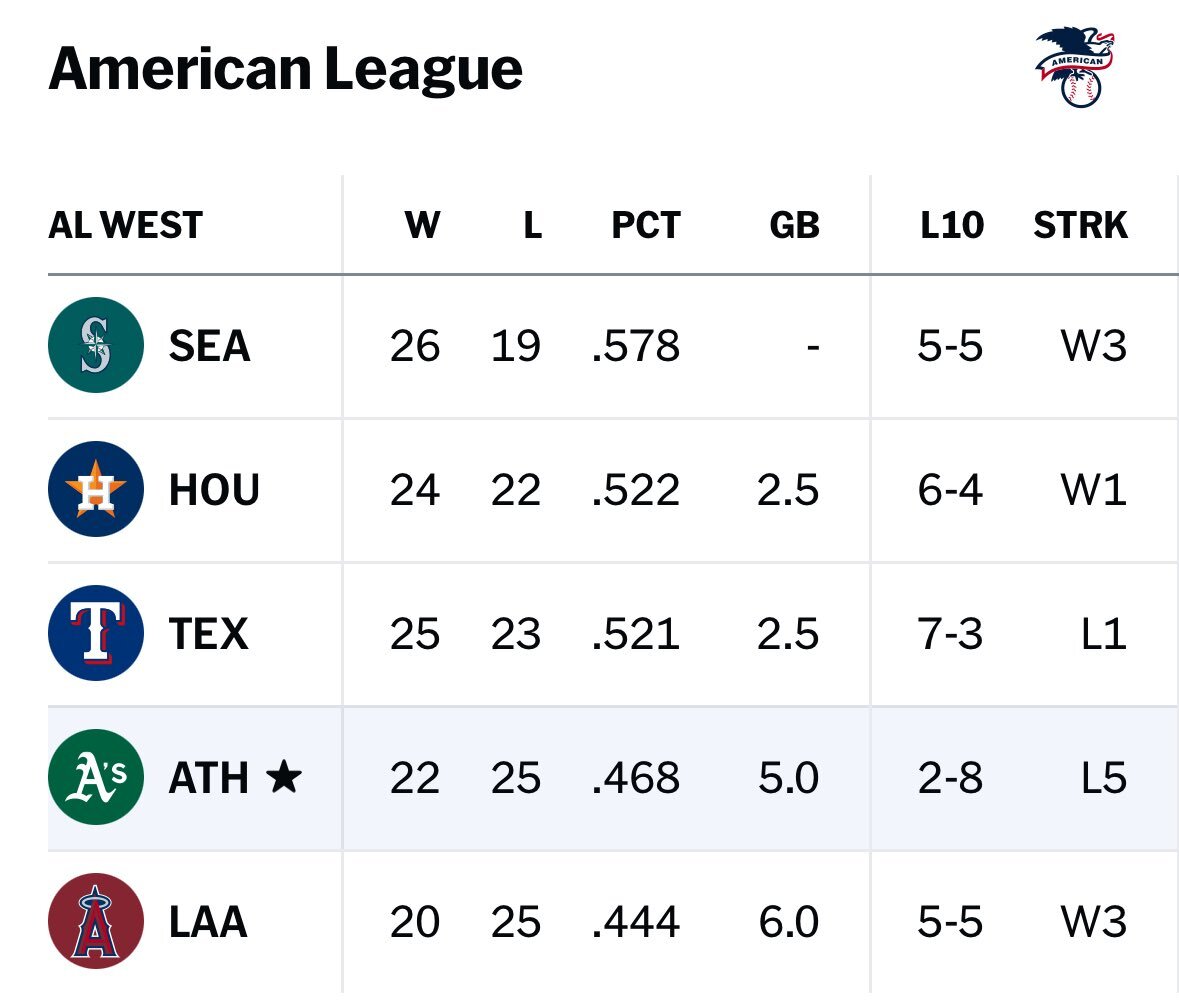The width and height of the screenshot is (1179, 1005).
Task: Sort by the GB column header
Action: tap(794, 226)
